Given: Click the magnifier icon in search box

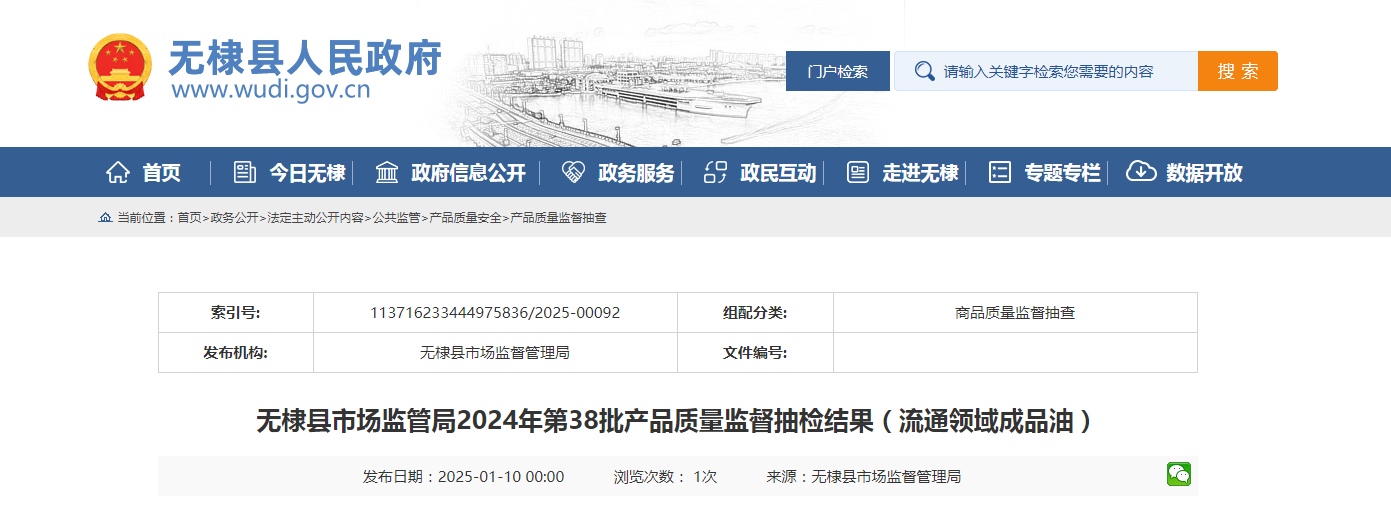Looking at the screenshot, I should click(924, 71).
